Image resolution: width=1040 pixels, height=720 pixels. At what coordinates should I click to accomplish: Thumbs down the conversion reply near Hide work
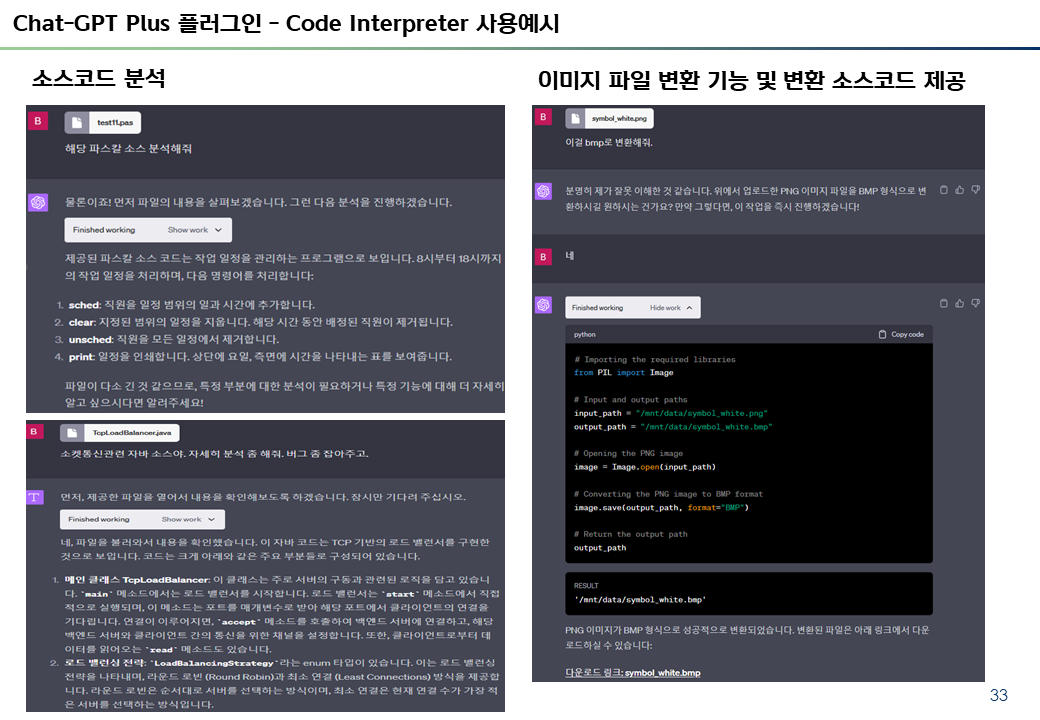[x=976, y=303]
